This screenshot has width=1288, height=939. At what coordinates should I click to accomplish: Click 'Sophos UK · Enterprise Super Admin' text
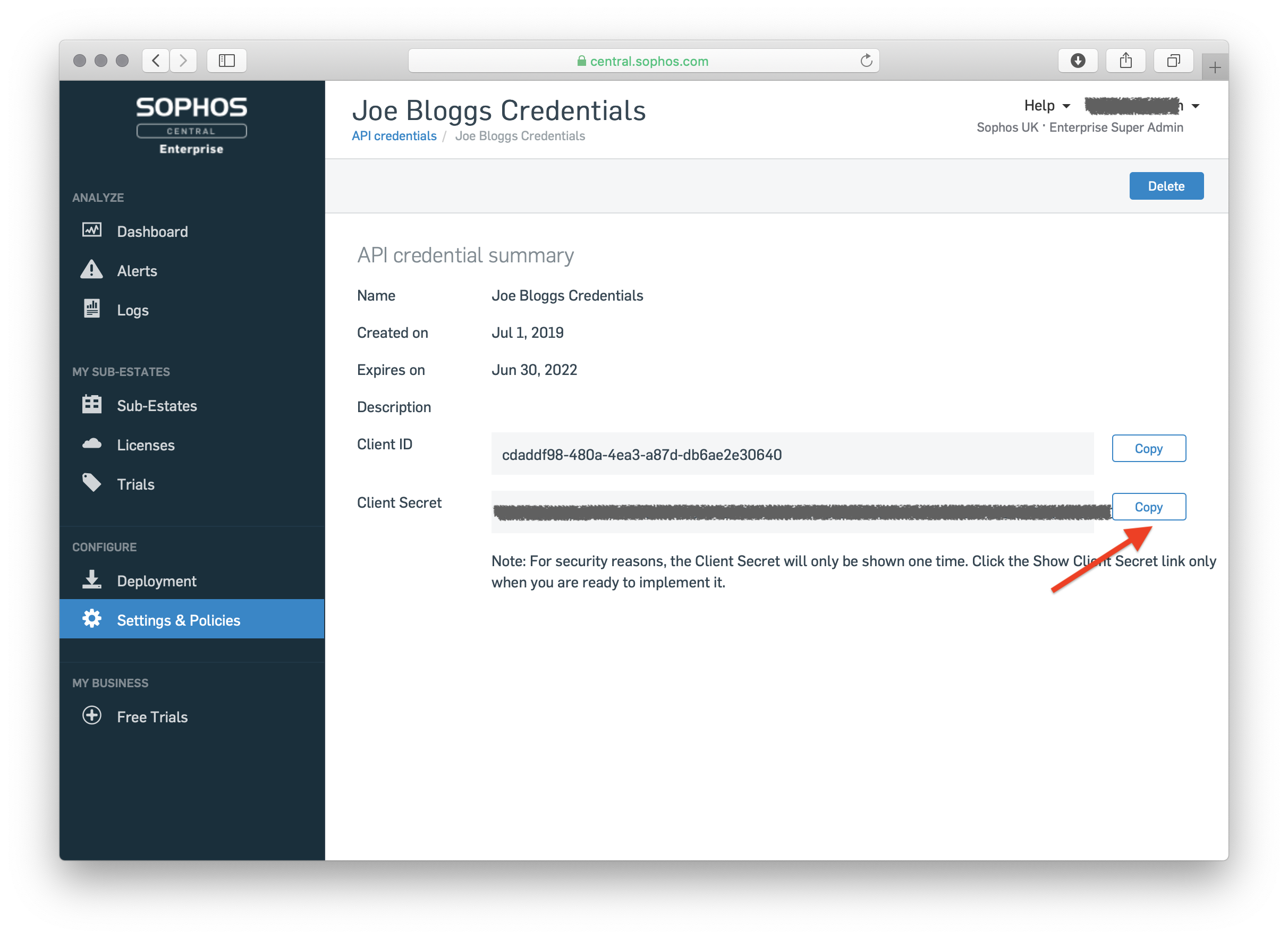[1080, 127]
